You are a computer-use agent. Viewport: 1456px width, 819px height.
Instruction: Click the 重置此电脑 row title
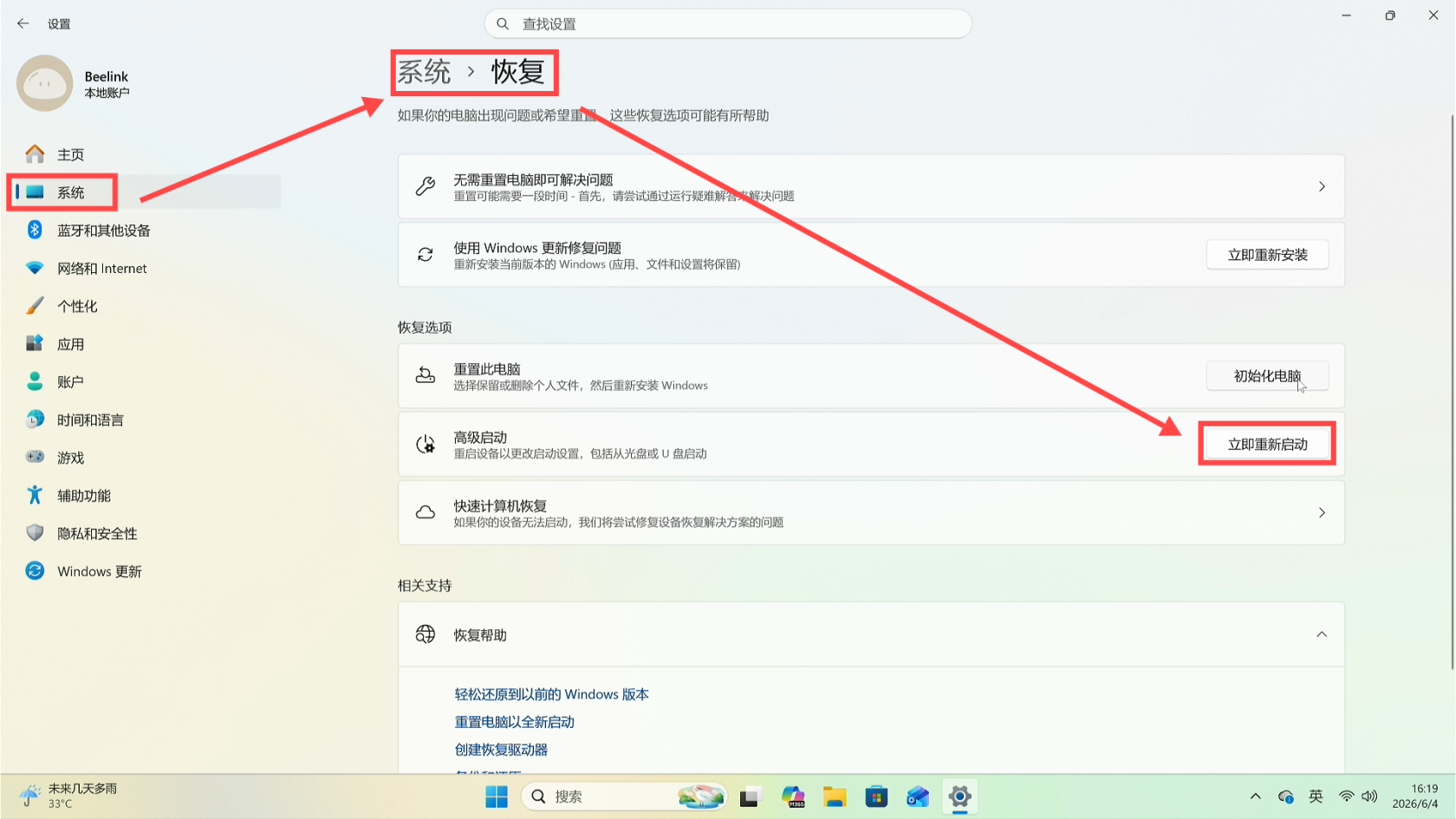click(487, 369)
